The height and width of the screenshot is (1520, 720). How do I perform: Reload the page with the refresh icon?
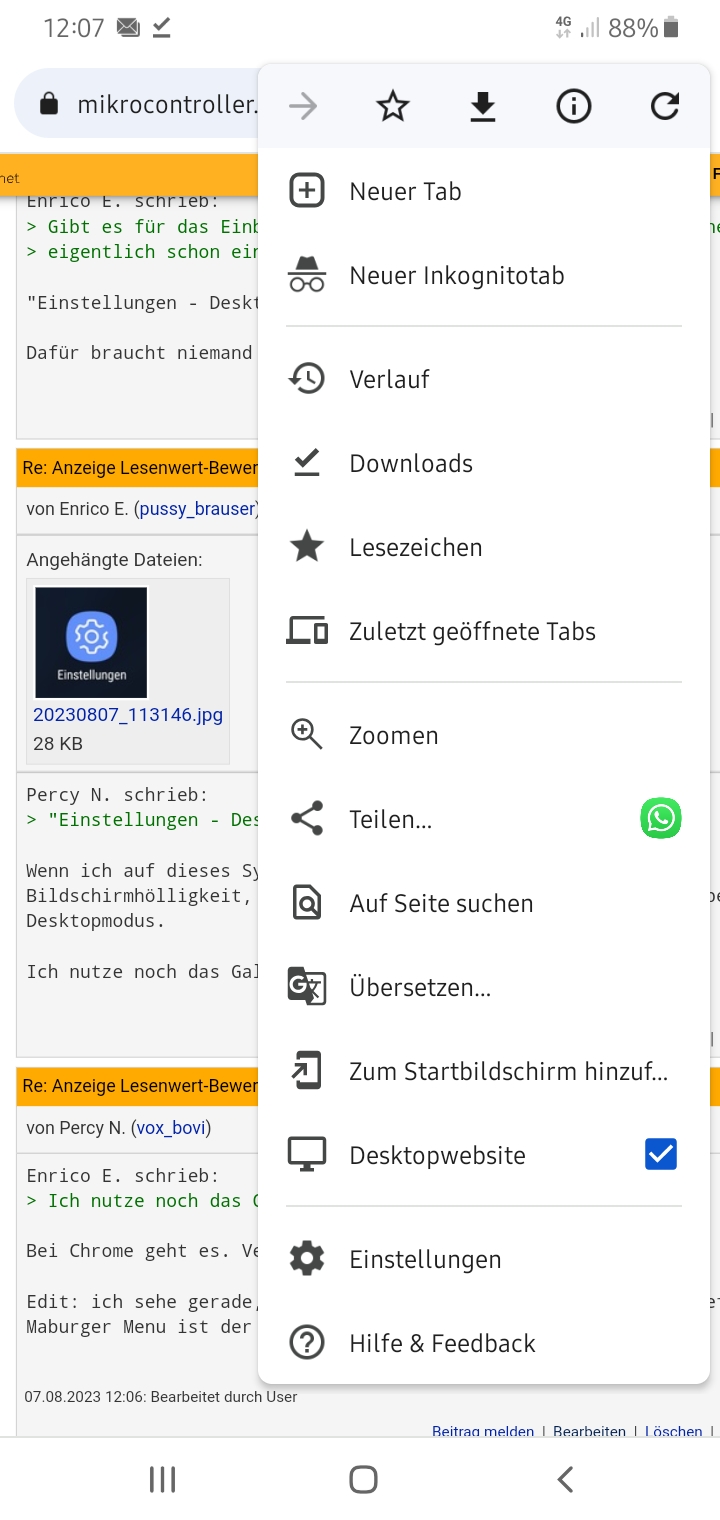[665, 106]
